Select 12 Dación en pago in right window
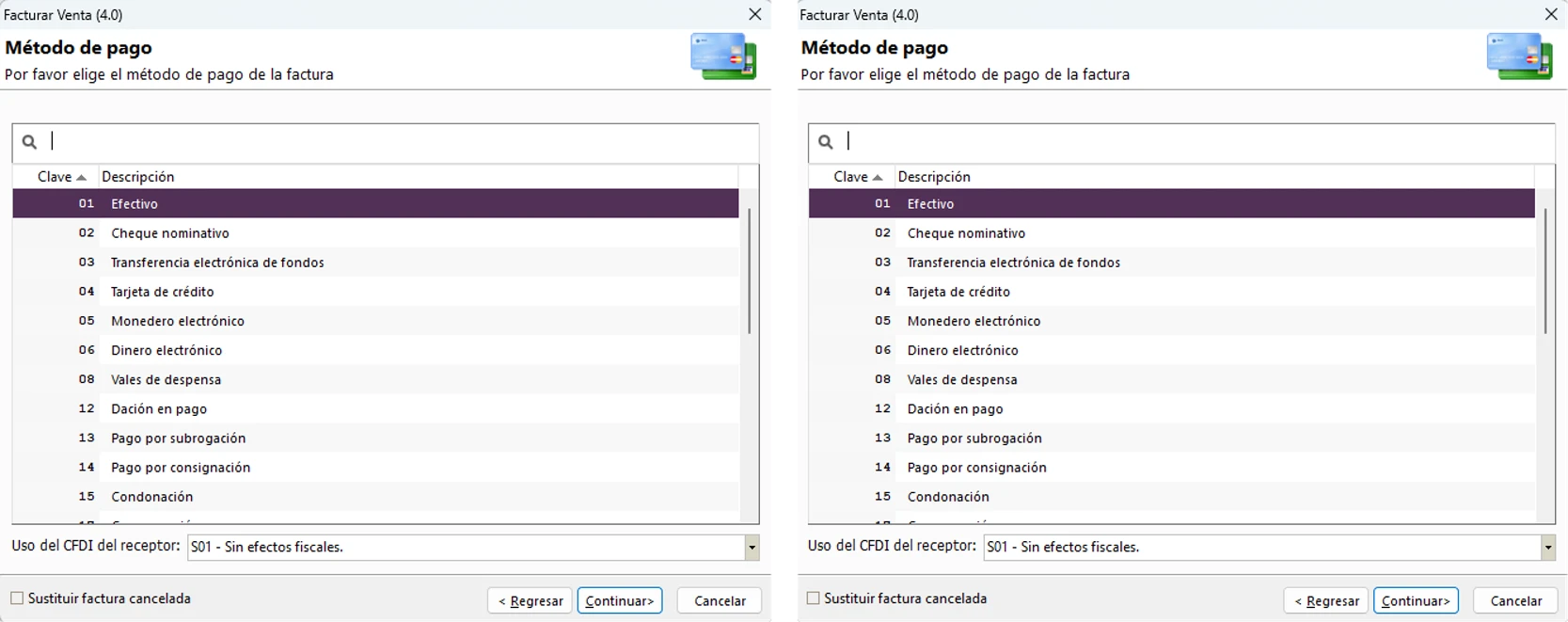Screen dimensions: 1568x622 coord(1171,408)
